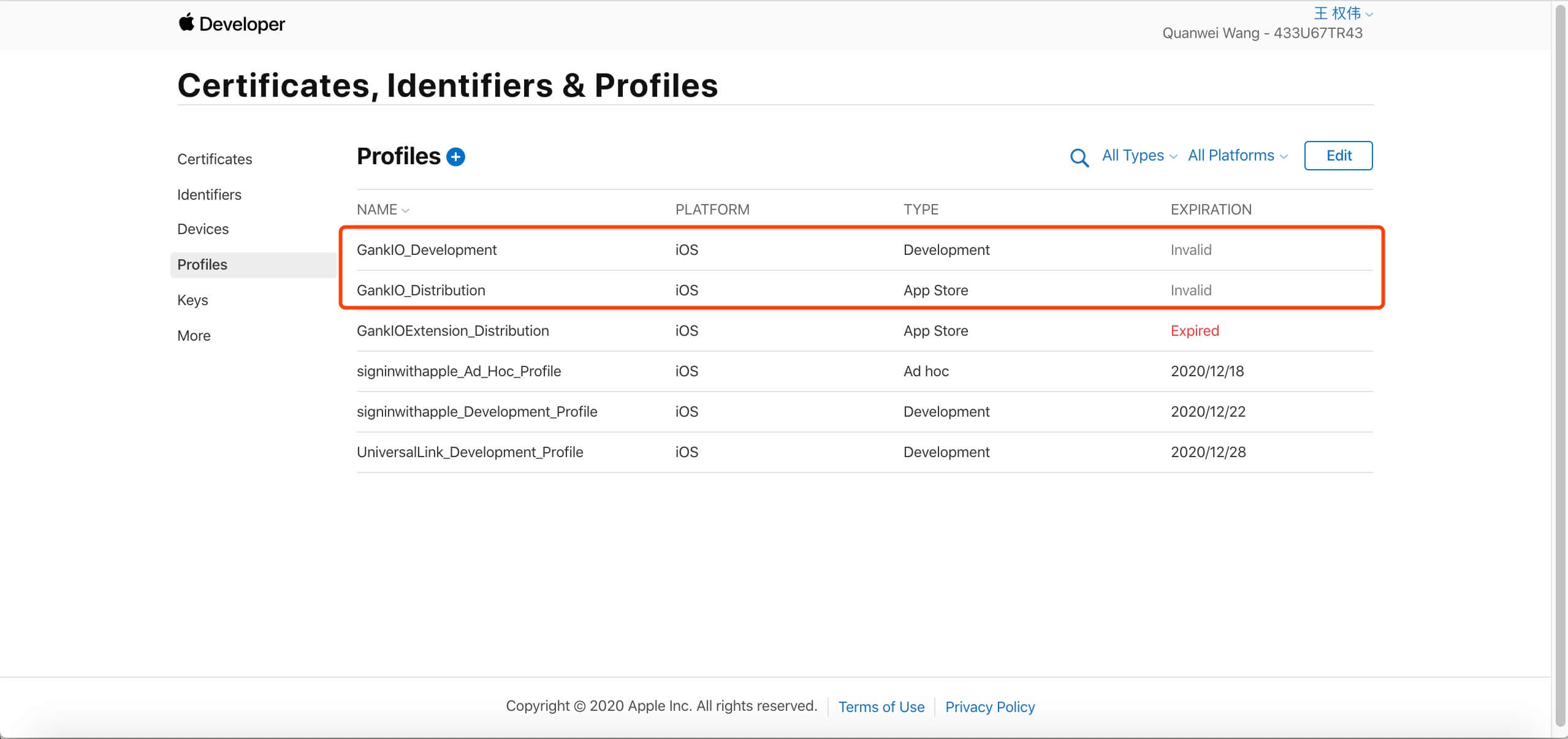Viewport: 1568px width, 739px height.
Task: Click the EXPIRATION column header
Action: (x=1211, y=210)
